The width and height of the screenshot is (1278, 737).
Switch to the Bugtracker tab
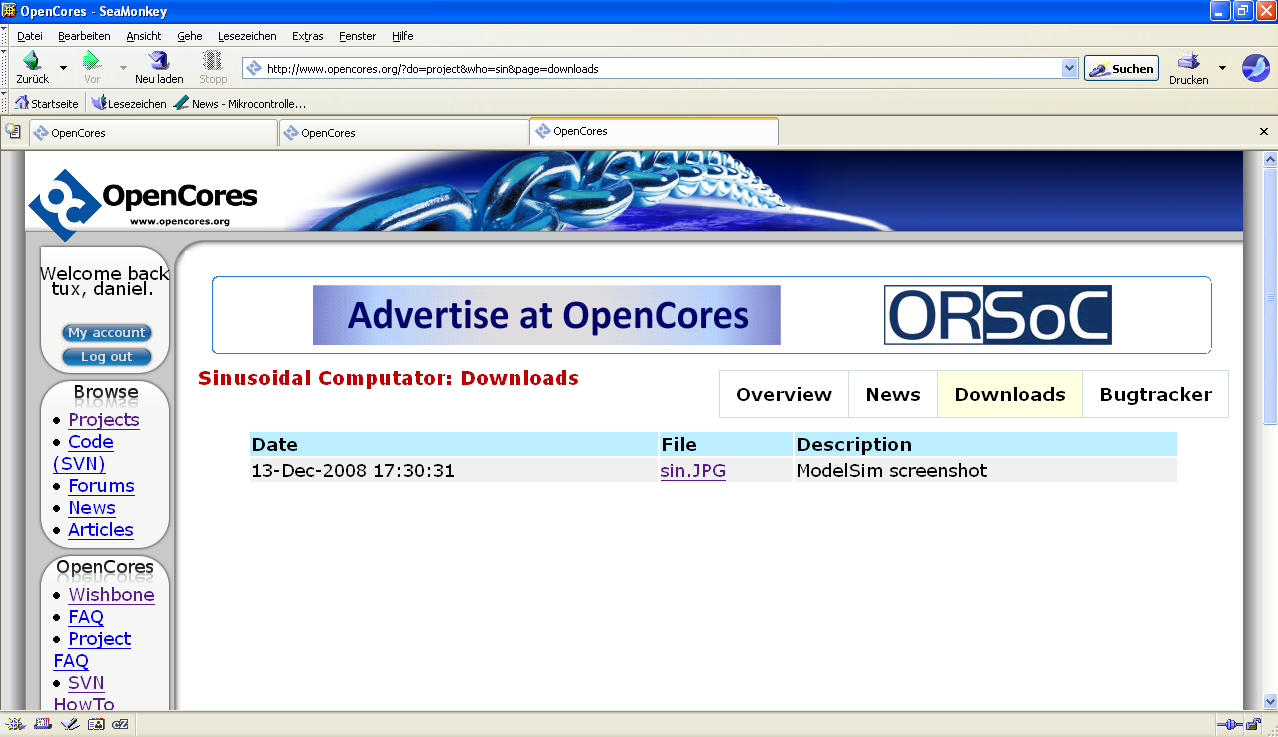[1155, 394]
